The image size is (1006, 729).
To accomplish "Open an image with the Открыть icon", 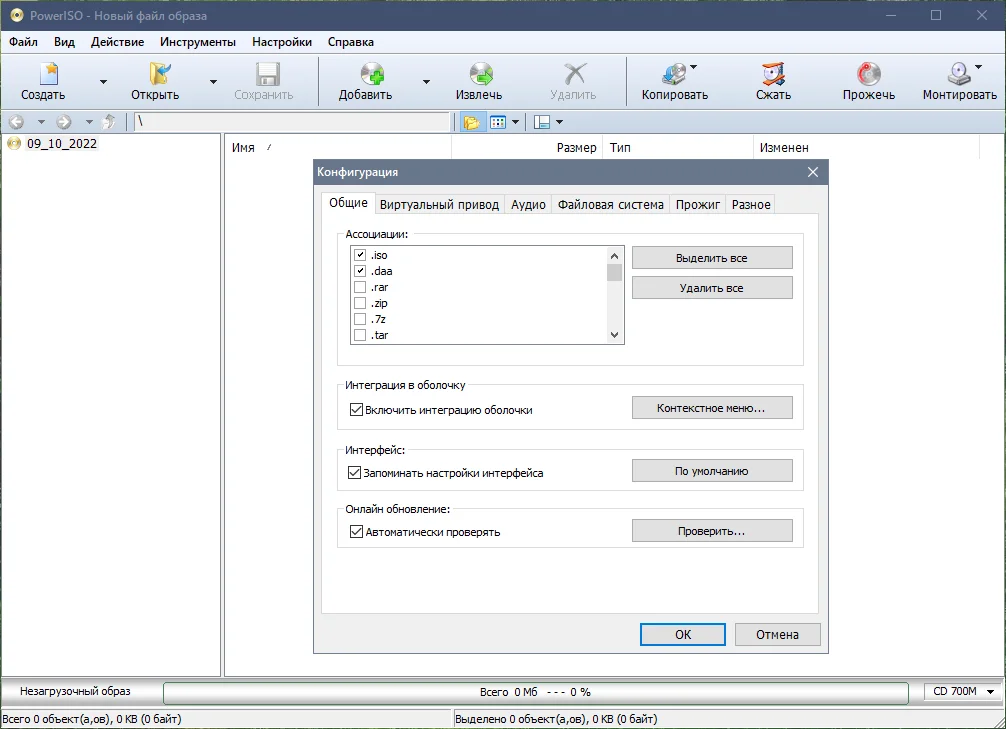I will click(x=159, y=74).
